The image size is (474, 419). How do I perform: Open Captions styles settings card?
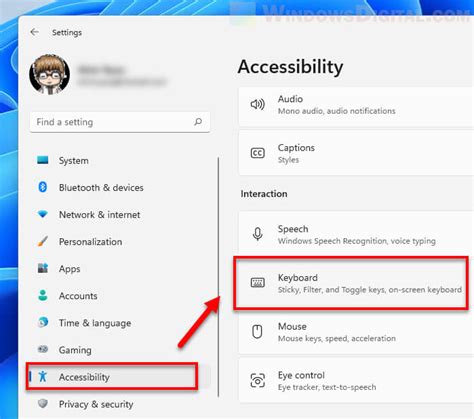click(356, 153)
